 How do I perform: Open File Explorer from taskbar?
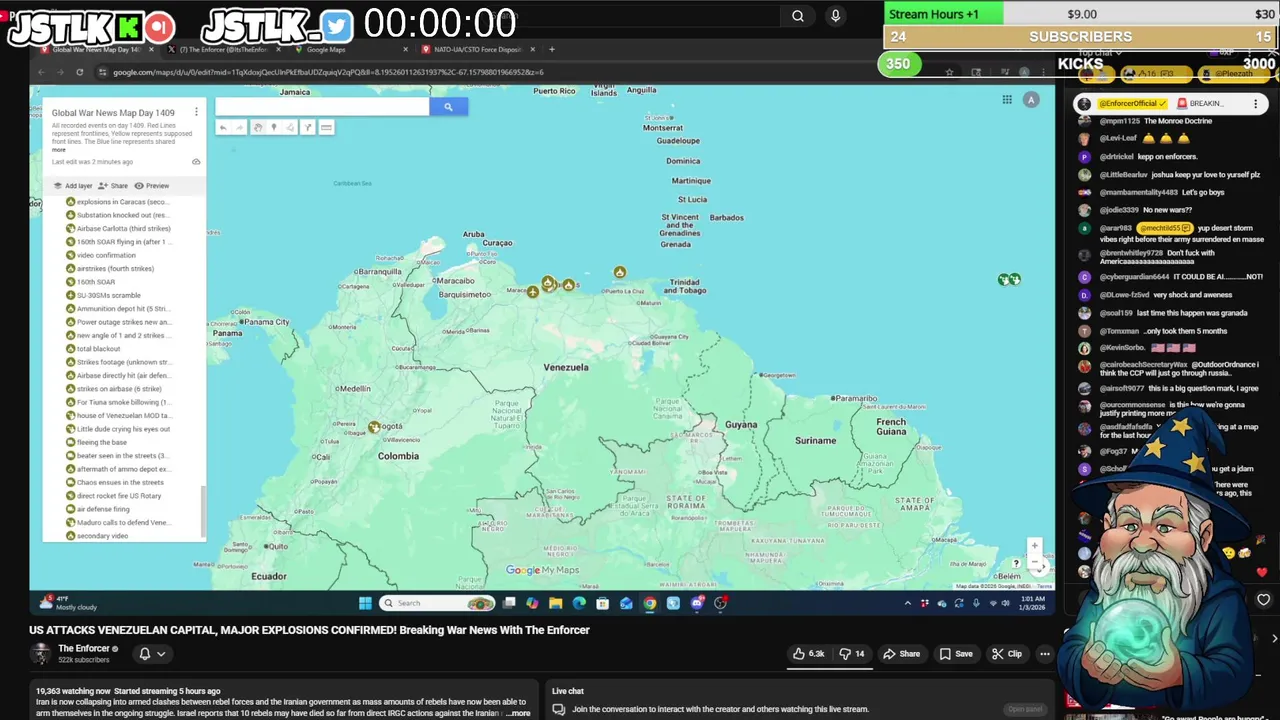click(555, 603)
